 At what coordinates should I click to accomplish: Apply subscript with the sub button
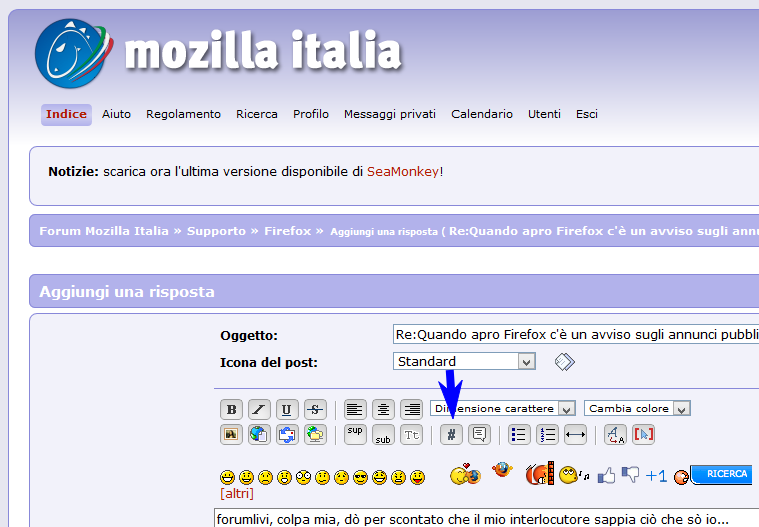pos(383,434)
